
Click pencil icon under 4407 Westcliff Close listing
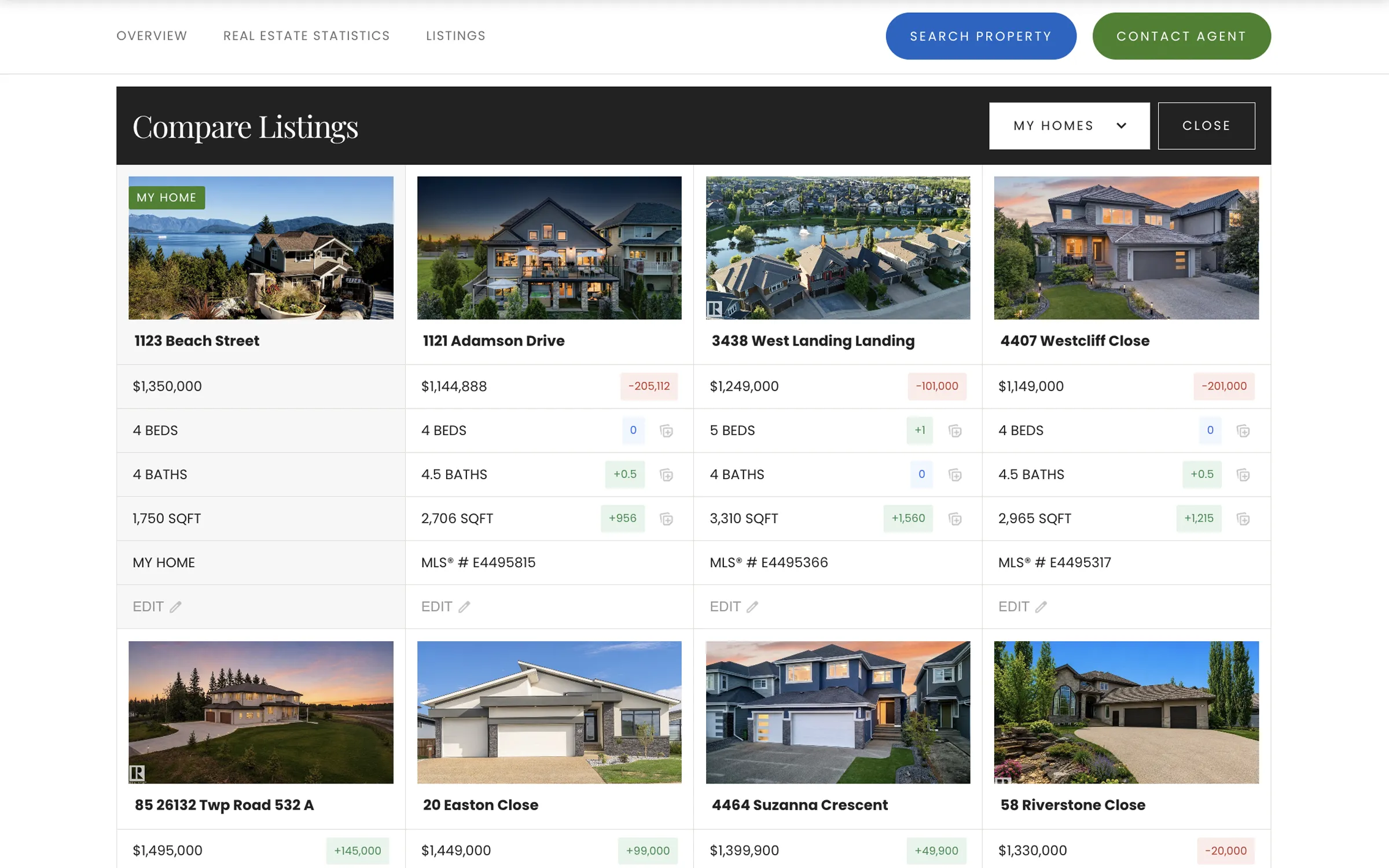coord(1041,606)
